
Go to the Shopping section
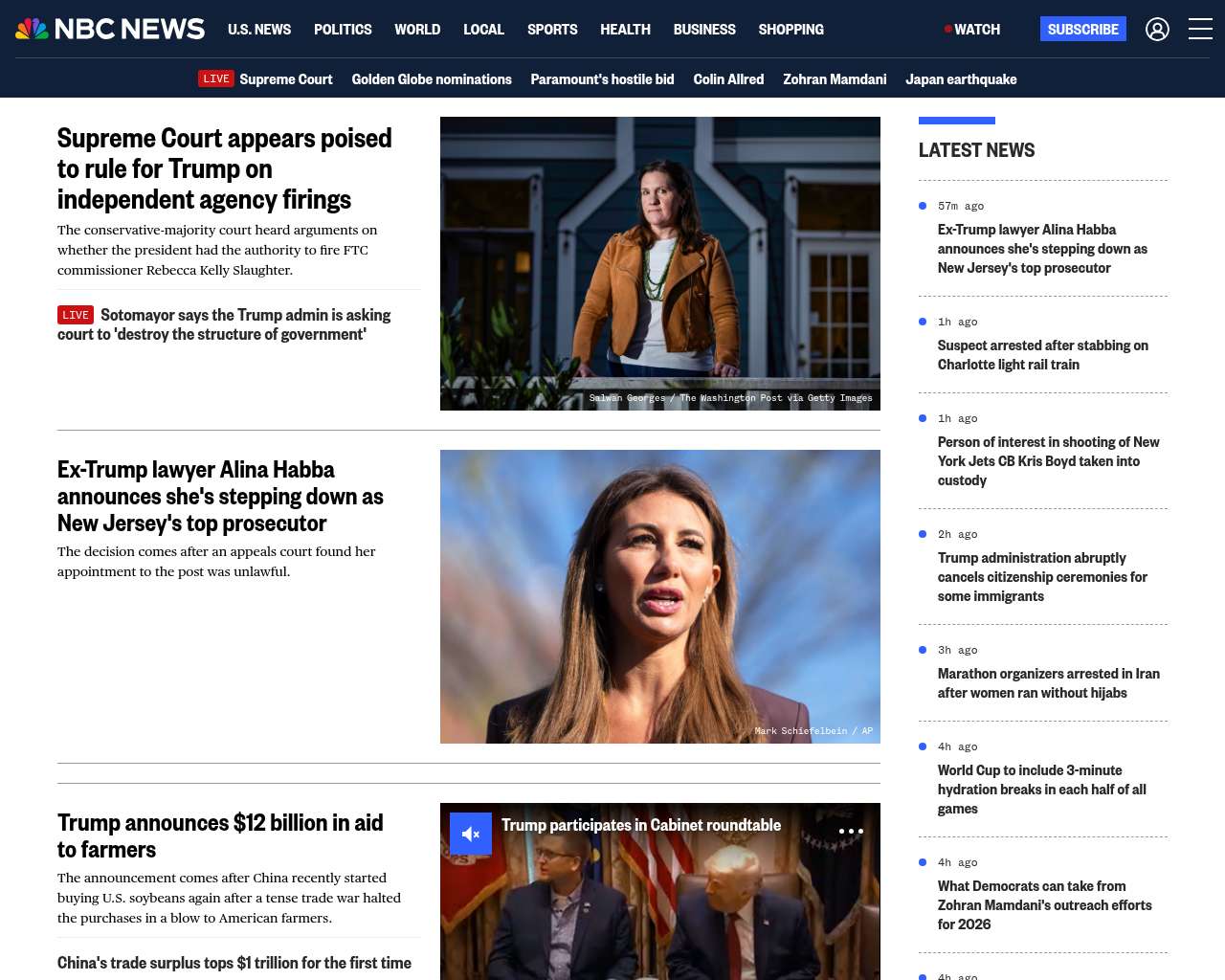791,30
